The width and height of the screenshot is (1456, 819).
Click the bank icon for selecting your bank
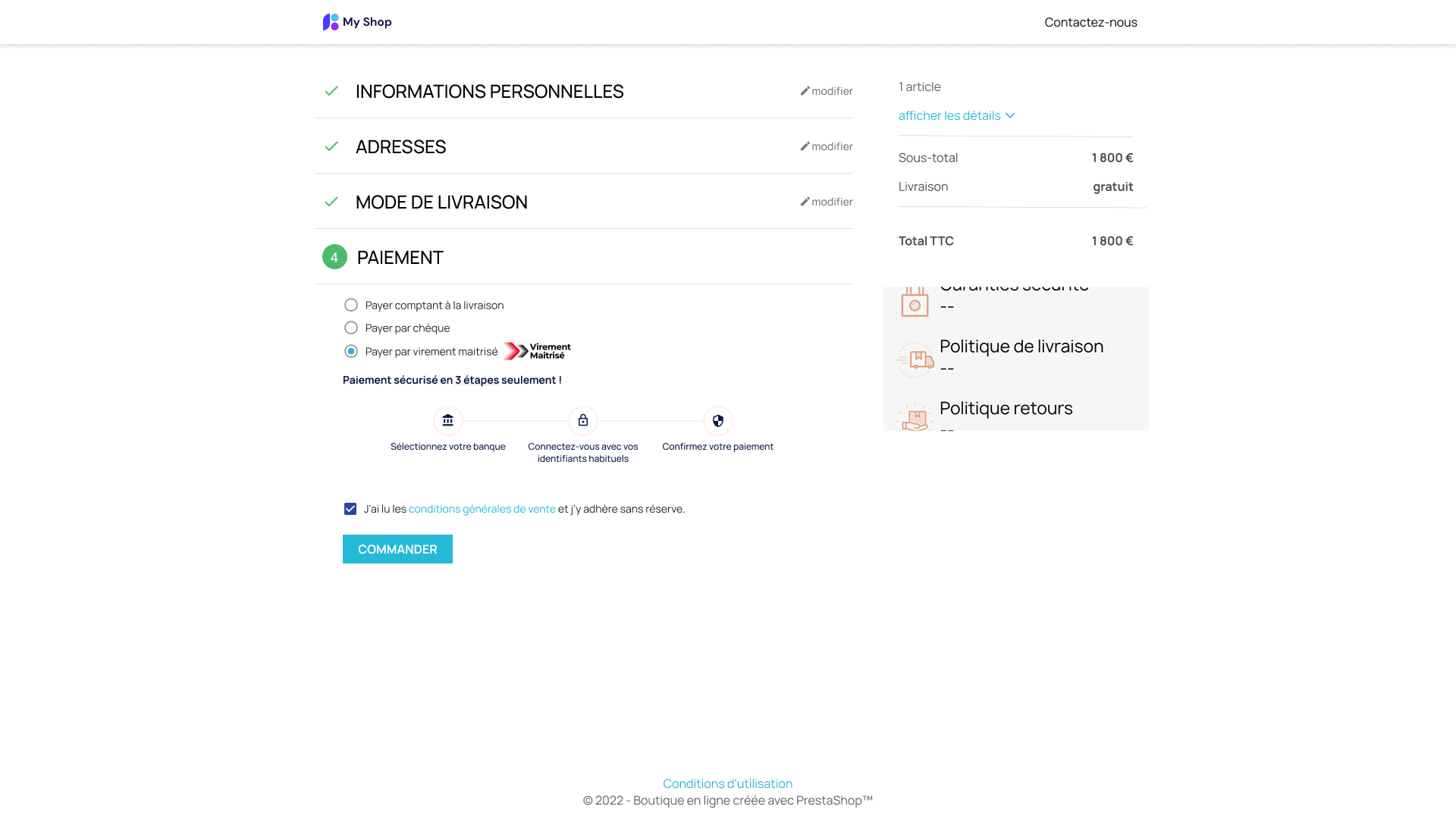click(448, 421)
